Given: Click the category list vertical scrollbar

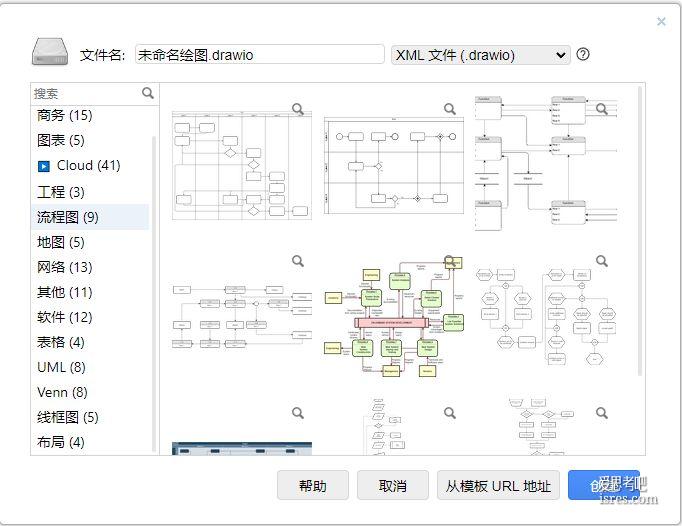Looking at the screenshot, I should [x=154, y=294].
